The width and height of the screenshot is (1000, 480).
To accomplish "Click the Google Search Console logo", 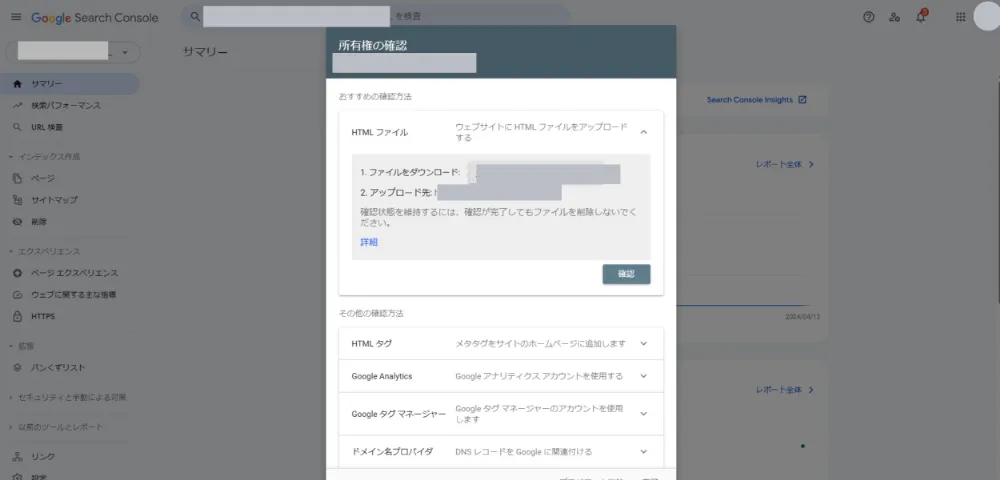I will [94, 18].
